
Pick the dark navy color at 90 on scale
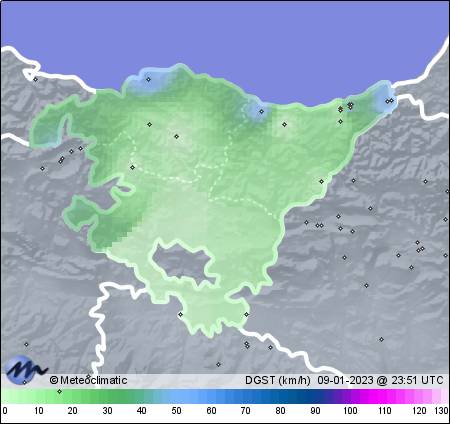tap(315, 396)
